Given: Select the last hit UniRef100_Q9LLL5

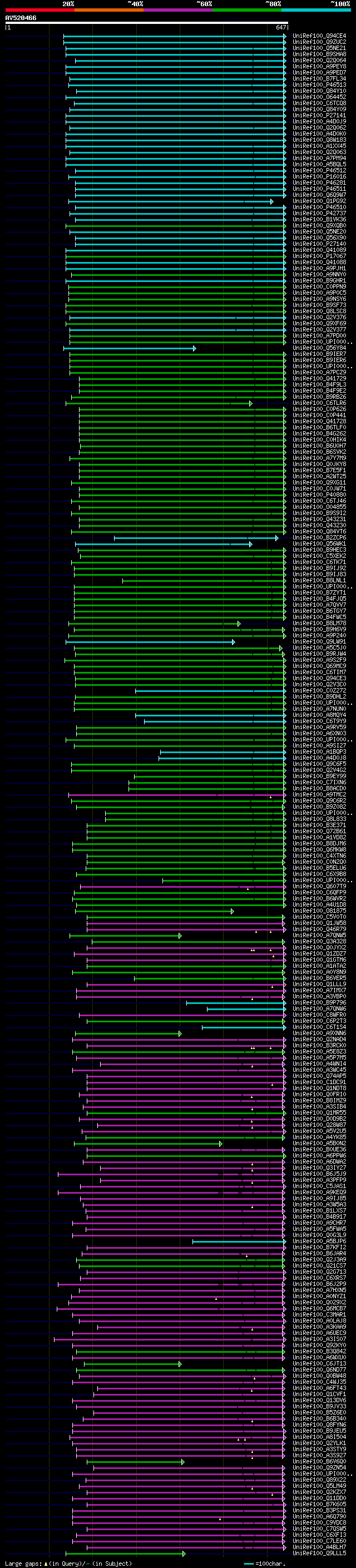Looking at the screenshot, I should 319,1553.
